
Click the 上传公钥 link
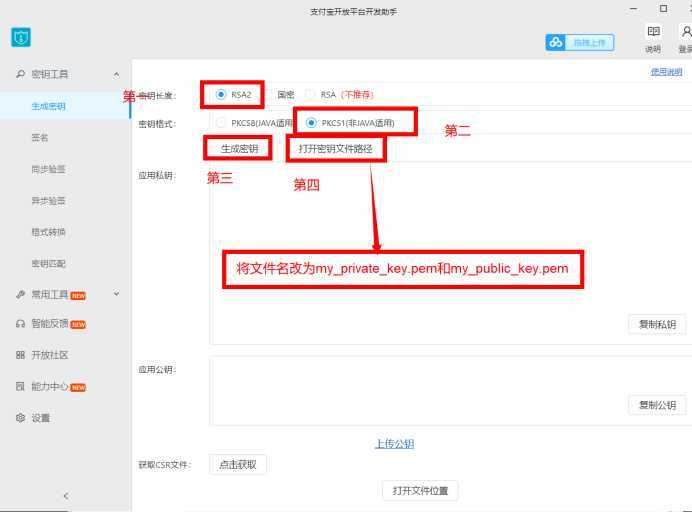tap(395, 444)
